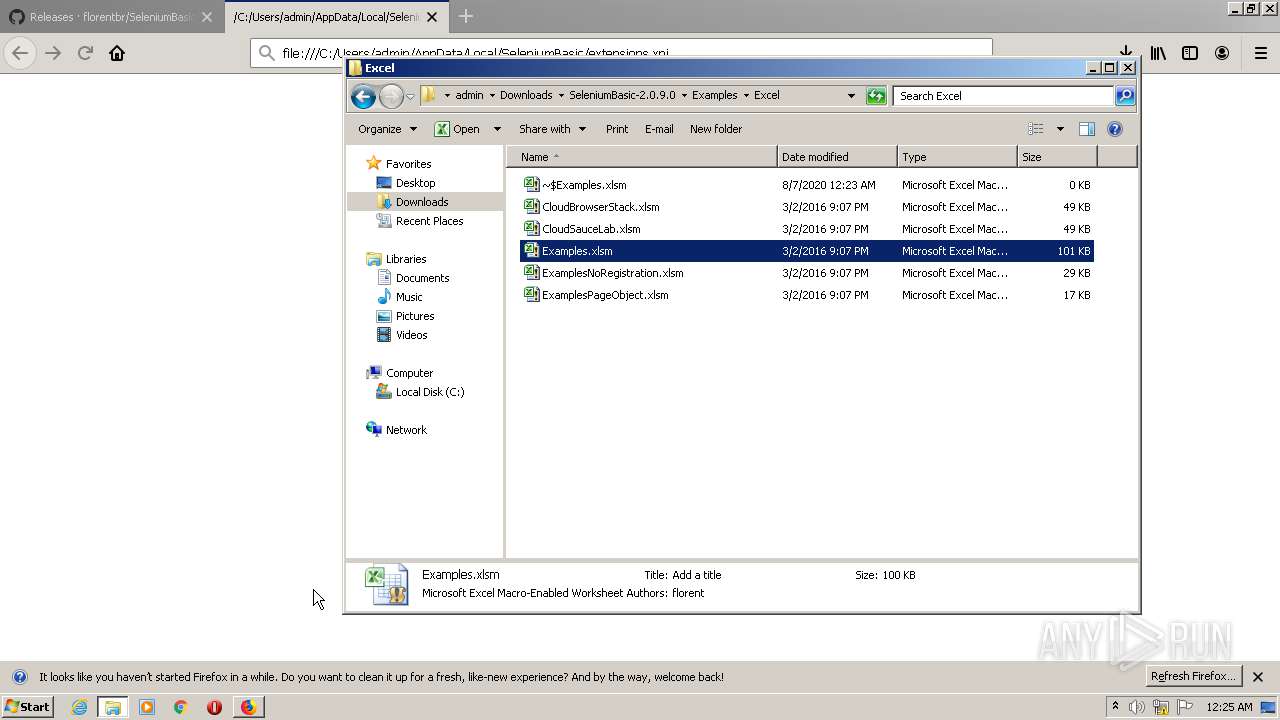Open Desktop in the navigation pane
Screen dimensions: 1280x720
415,183
